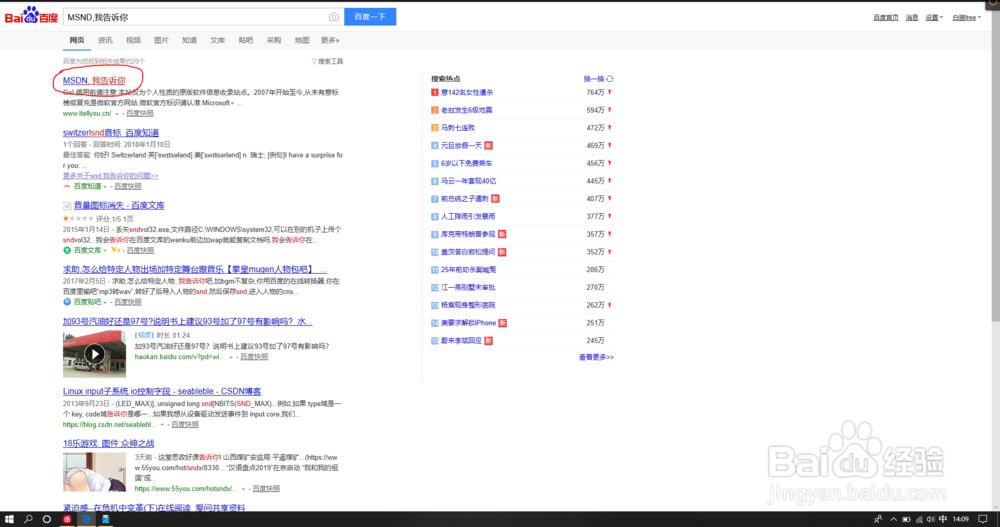Open hot topic 老挝发生6级地震

(x=467, y=110)
